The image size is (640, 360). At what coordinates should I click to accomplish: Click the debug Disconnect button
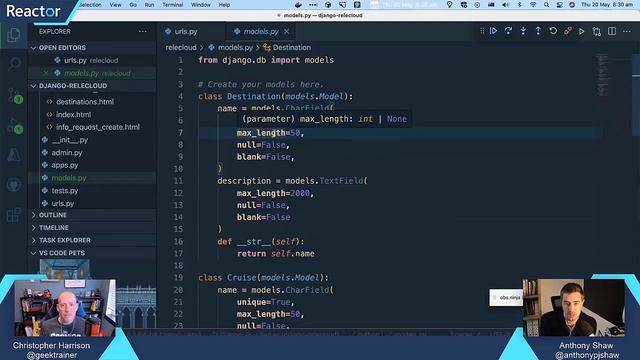click(x=568, y=31)
